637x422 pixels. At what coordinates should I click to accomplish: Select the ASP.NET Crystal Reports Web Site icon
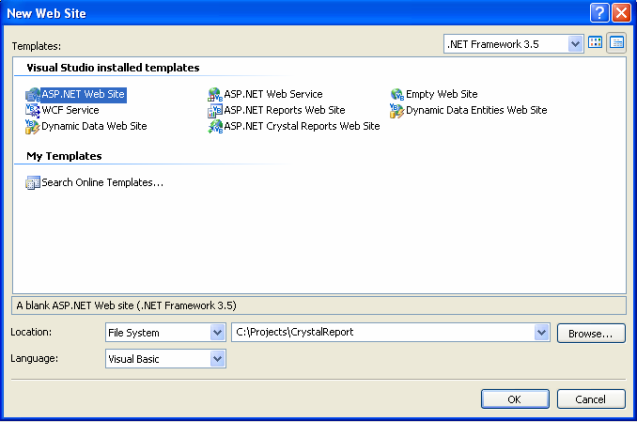click(215, 127)
